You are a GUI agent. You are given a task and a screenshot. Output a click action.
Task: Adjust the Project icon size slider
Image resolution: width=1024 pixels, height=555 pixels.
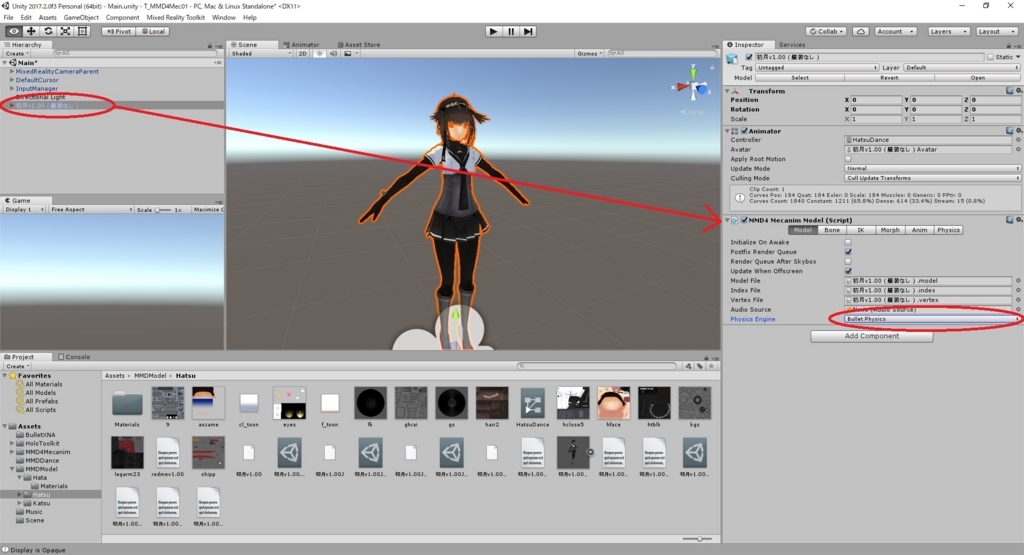point(699,539)
